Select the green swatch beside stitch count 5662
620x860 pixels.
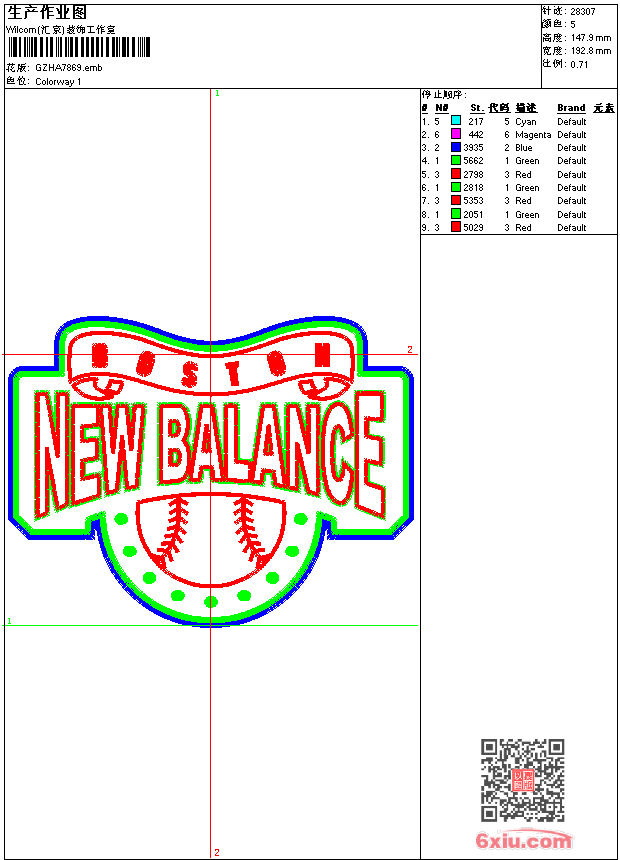pyautogui.click(x=455, y=160)
